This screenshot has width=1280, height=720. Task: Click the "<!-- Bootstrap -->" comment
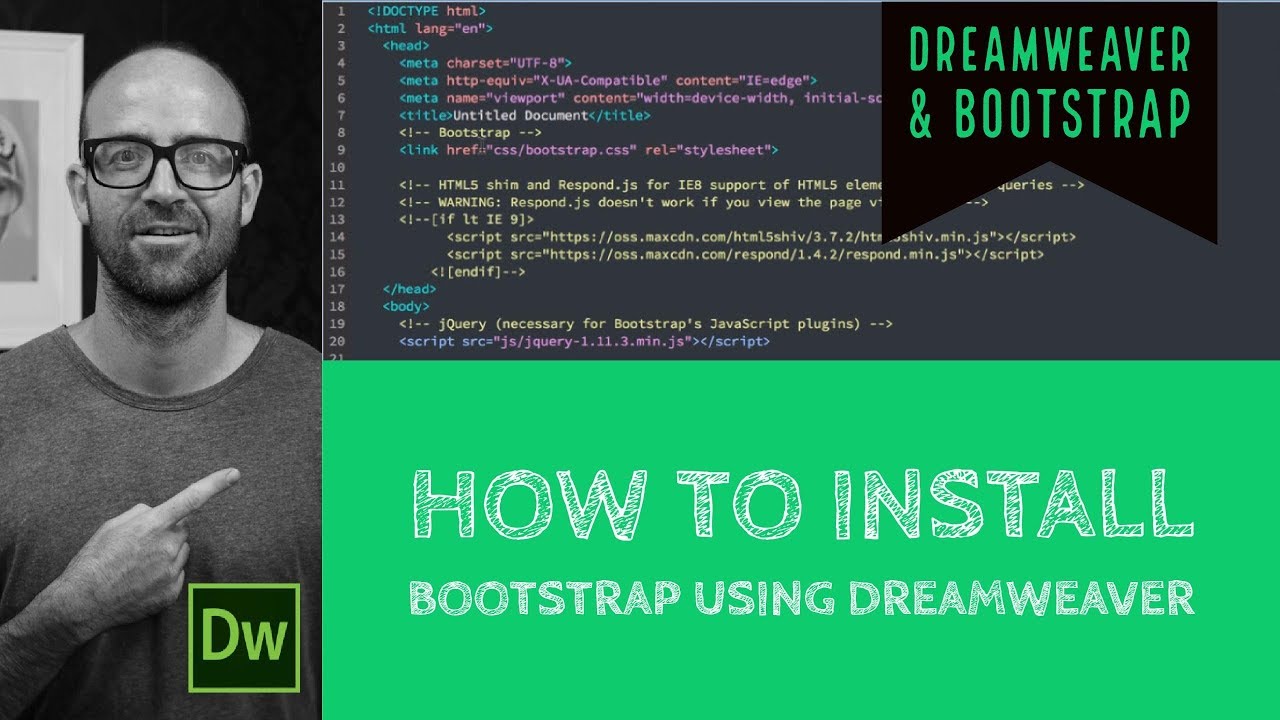pos(470,132)
